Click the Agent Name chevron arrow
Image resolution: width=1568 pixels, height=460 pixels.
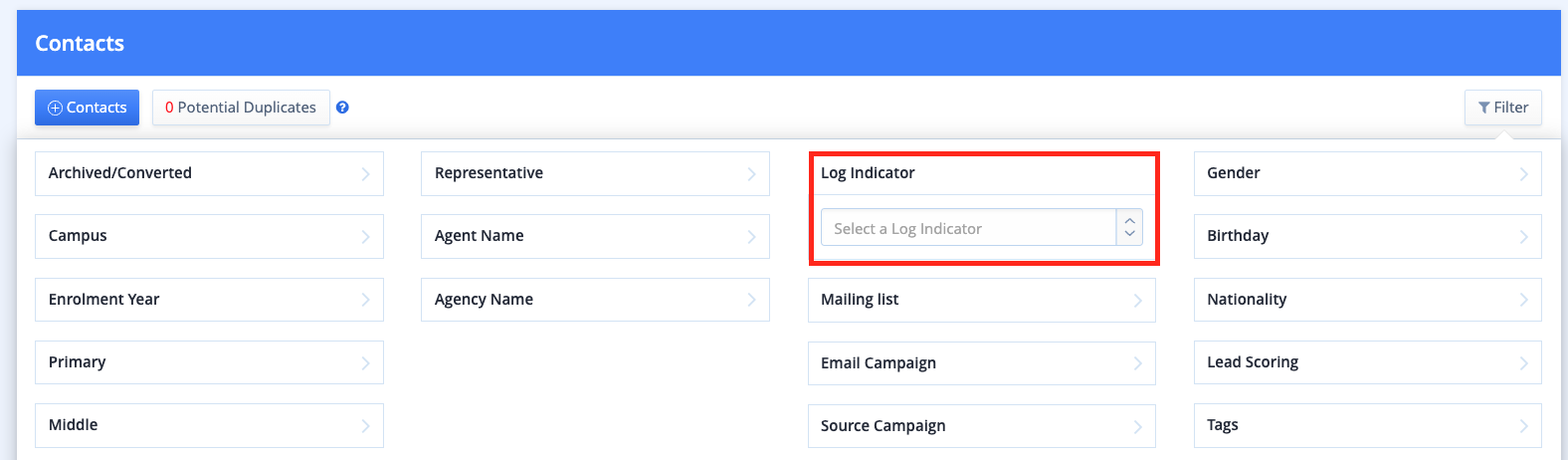751,237
